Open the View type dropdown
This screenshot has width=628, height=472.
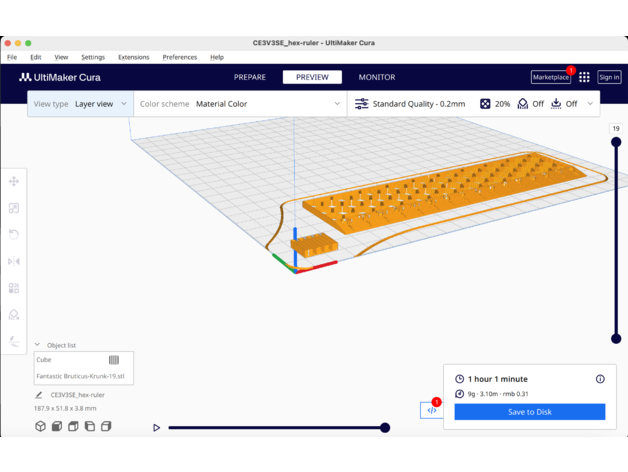(80, 104)
